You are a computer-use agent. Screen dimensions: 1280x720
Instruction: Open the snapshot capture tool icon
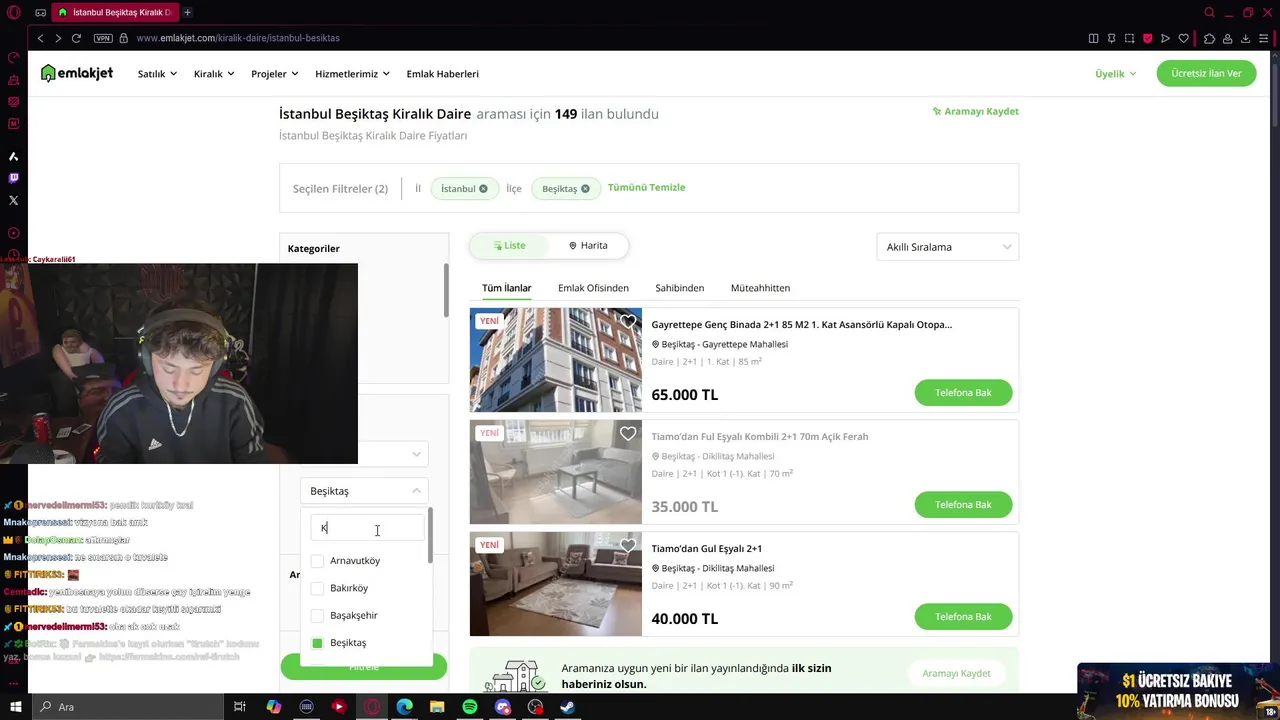tap(1129, 38)
